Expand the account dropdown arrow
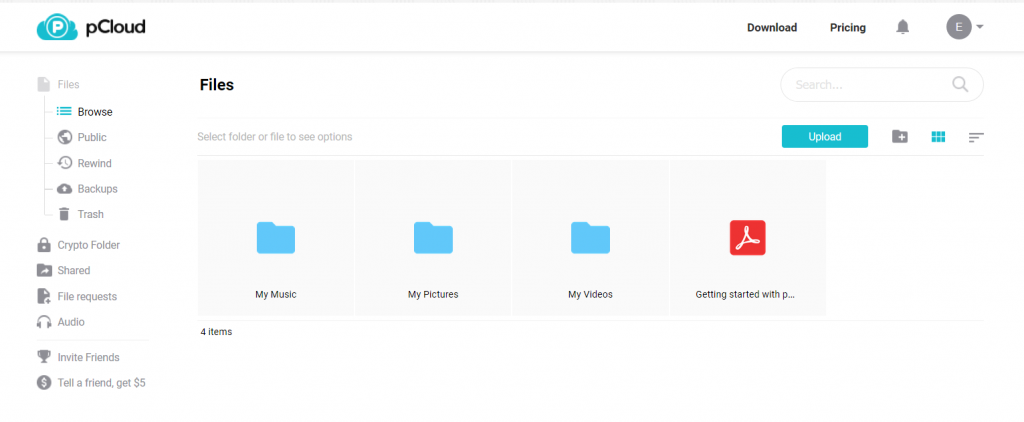 [980, 27]
